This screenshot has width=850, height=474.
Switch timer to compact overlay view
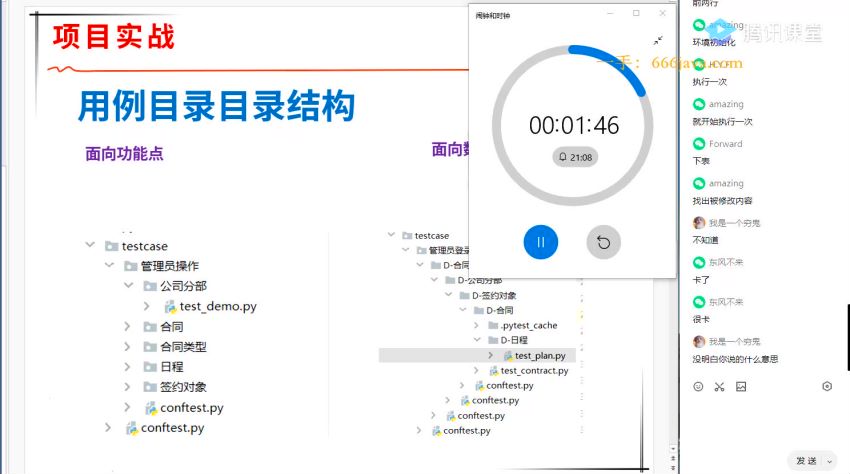tap(658, 40)
